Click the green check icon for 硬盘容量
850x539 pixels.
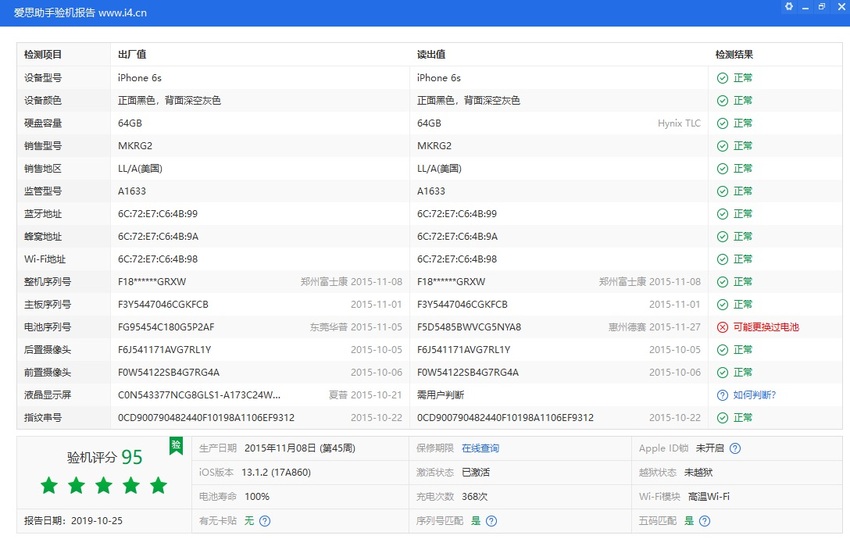point(722,124)
